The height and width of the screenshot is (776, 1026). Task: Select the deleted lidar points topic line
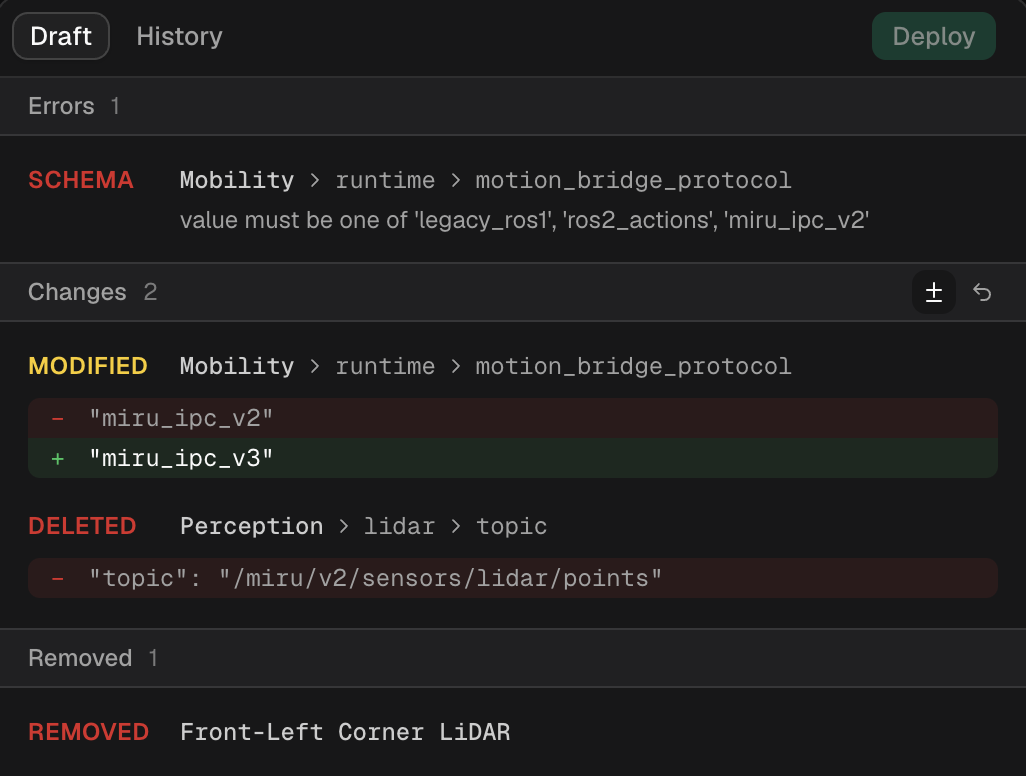pyautogui.click(x=513, y=578)
